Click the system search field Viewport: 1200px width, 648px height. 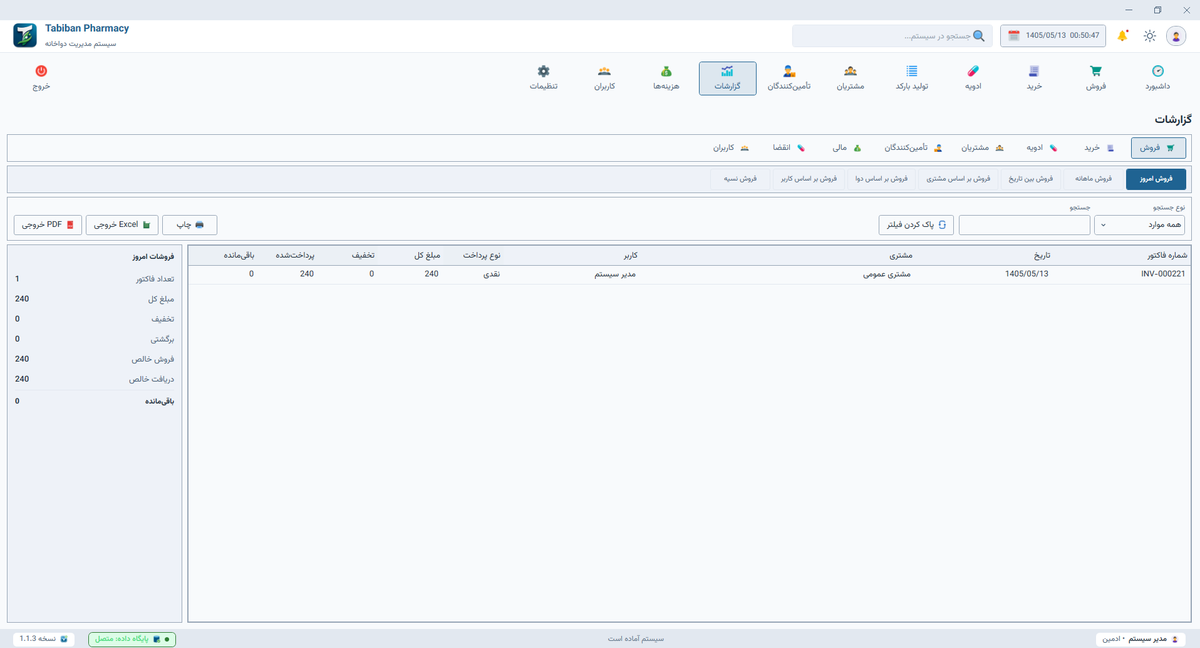click(893, 36)
